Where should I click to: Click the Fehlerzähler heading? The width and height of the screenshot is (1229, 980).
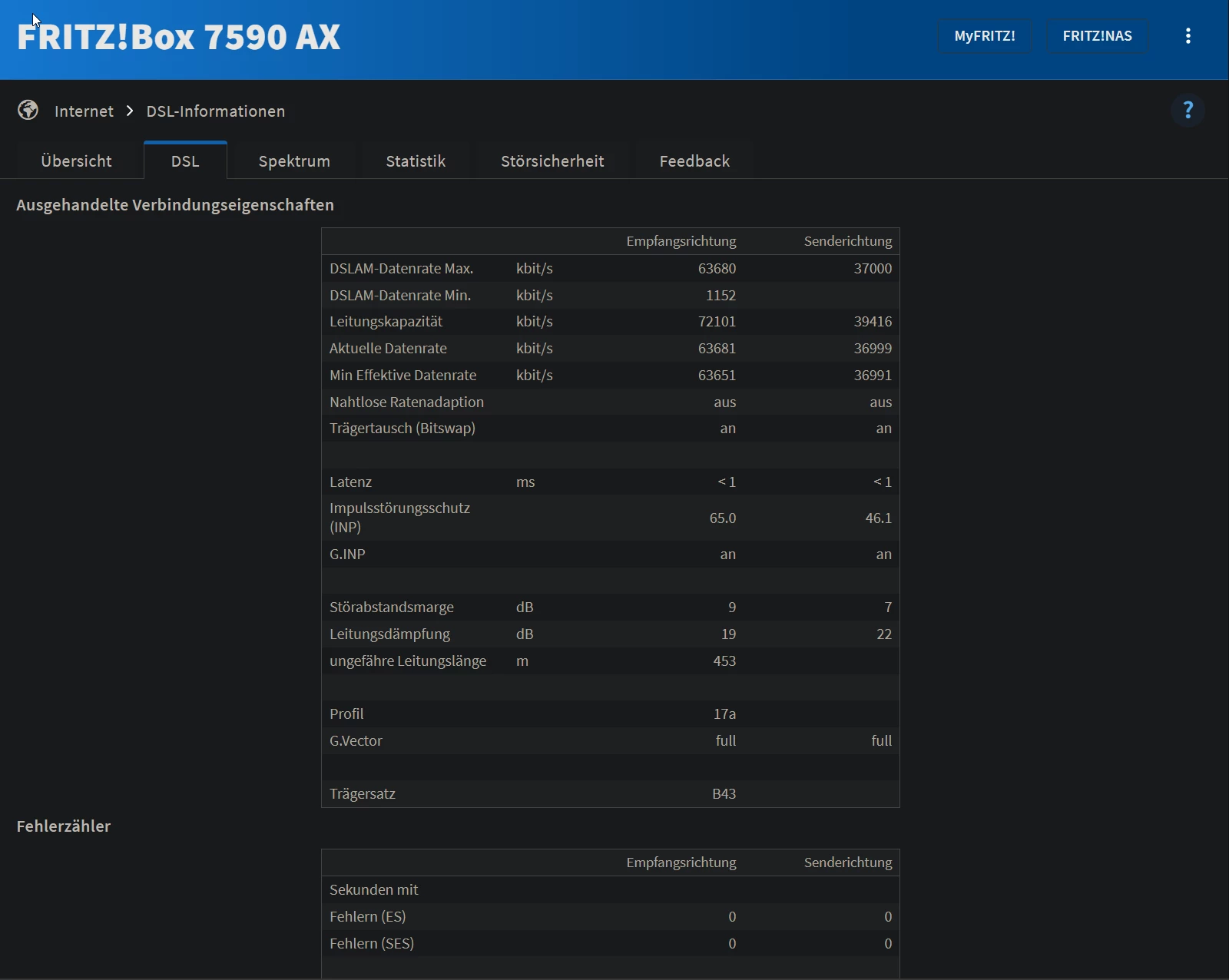[64, 826]
